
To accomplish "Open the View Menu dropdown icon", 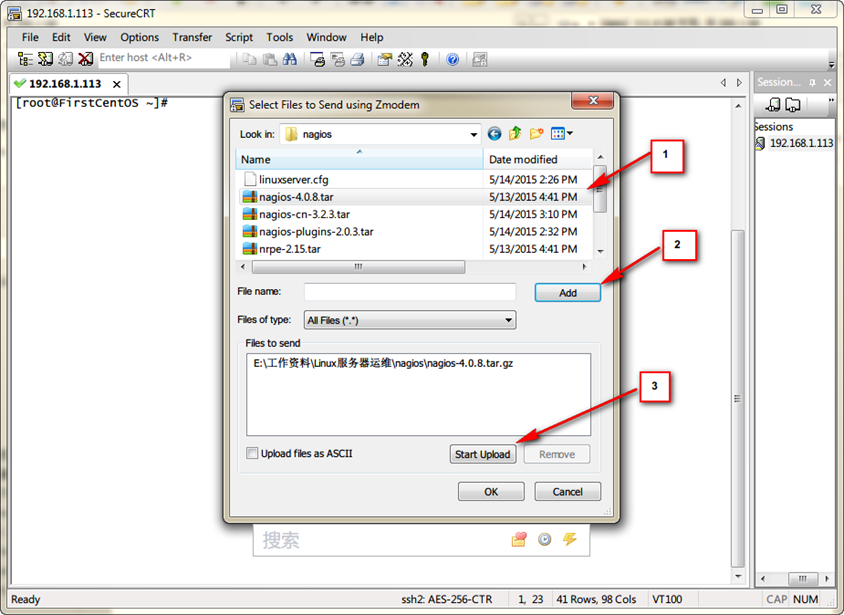I will pos(561,133).
